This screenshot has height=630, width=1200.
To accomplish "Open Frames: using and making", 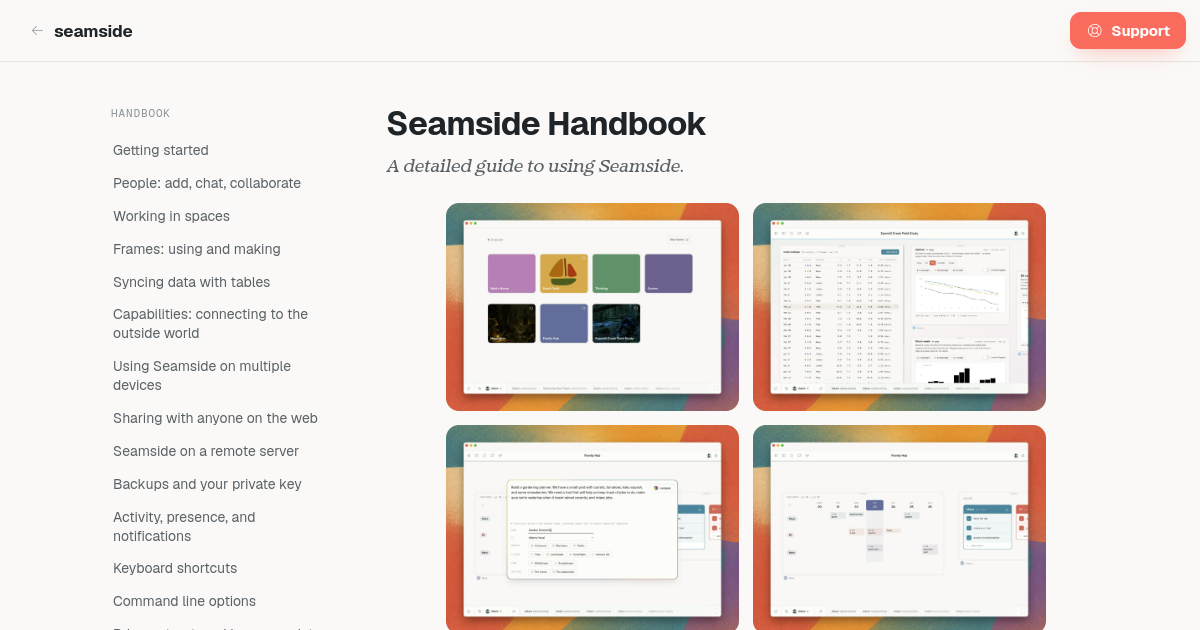I will pyautogui.click(x=197, y=249).
